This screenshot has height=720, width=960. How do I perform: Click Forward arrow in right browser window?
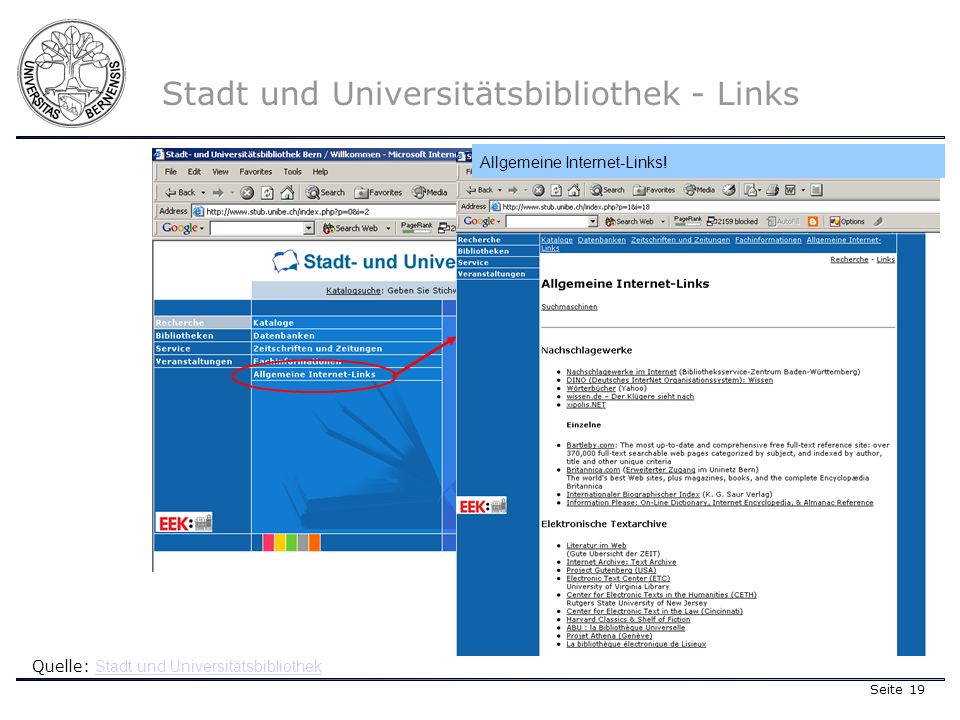point(513,190)
